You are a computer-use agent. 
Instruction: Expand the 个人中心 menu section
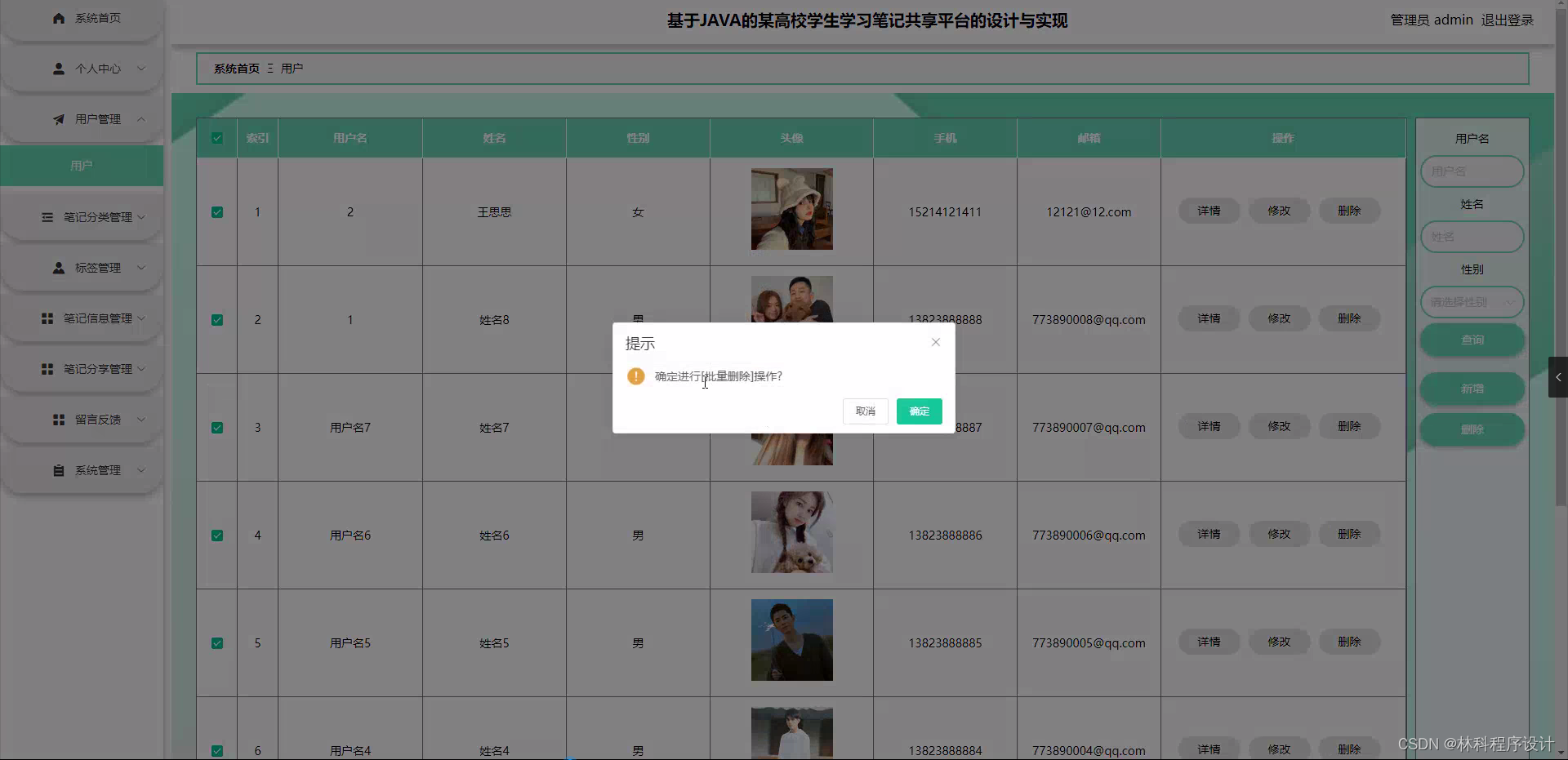[97, 69]
